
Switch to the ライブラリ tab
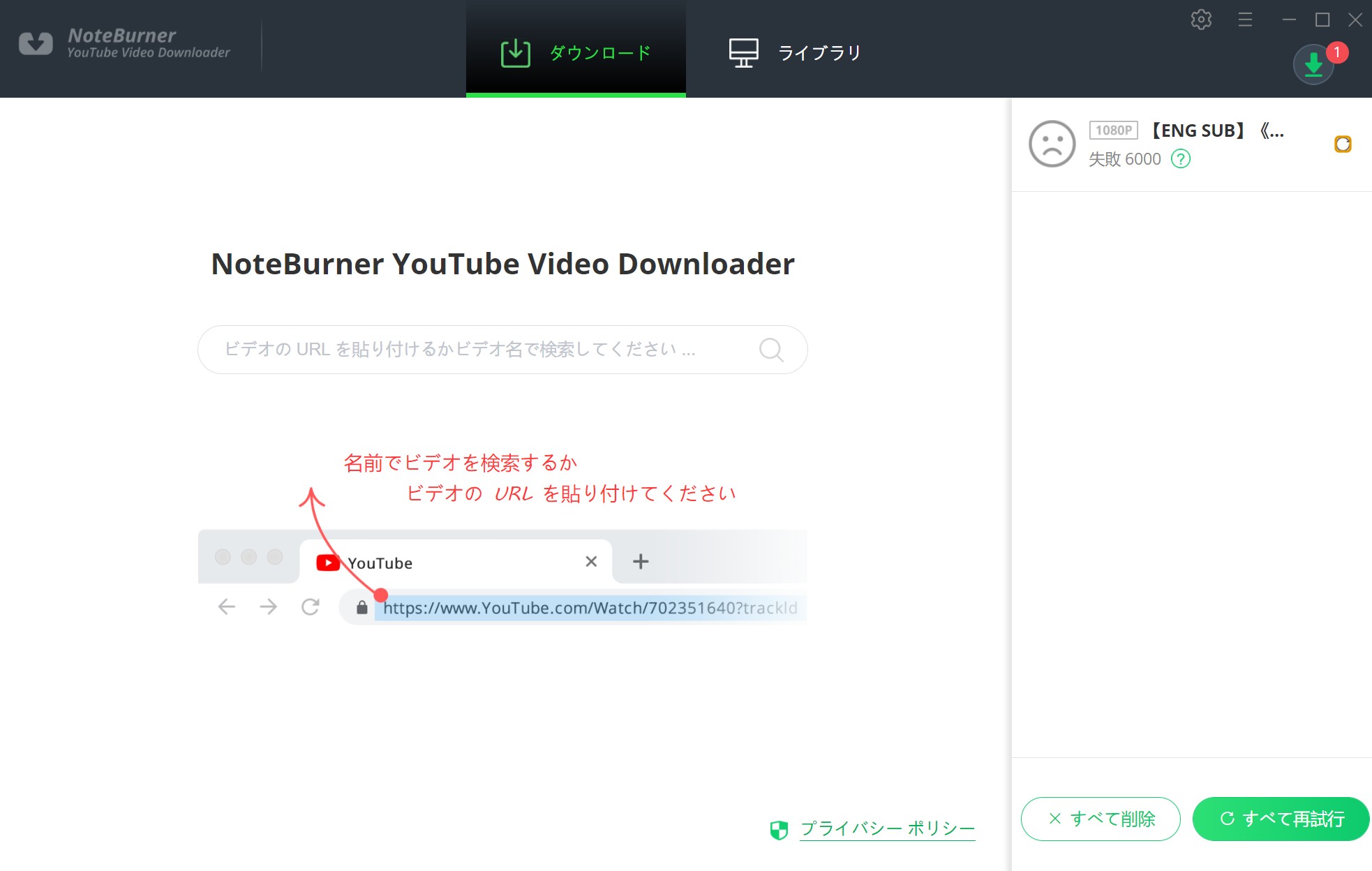[x=795, y=52]
